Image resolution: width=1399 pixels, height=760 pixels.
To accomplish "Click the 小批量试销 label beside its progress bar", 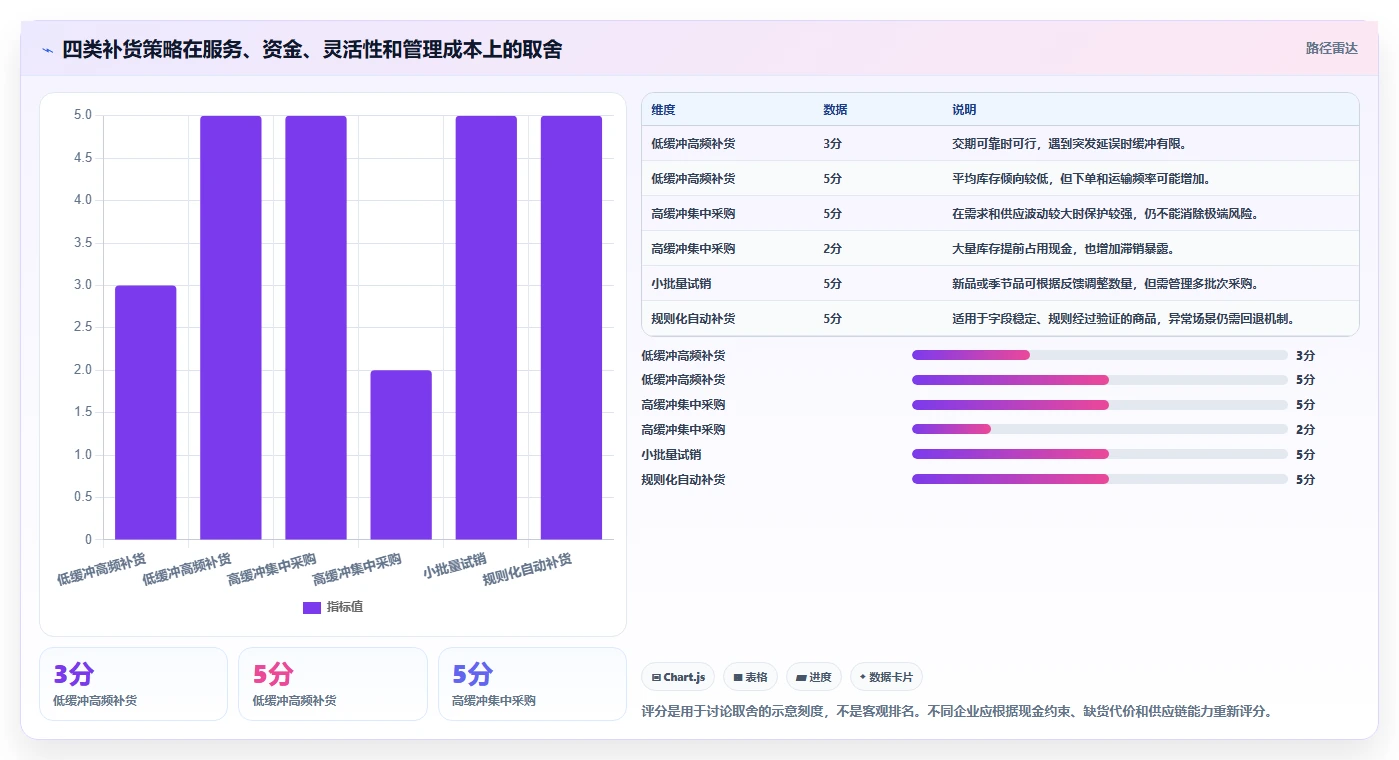I will [671, 454].
